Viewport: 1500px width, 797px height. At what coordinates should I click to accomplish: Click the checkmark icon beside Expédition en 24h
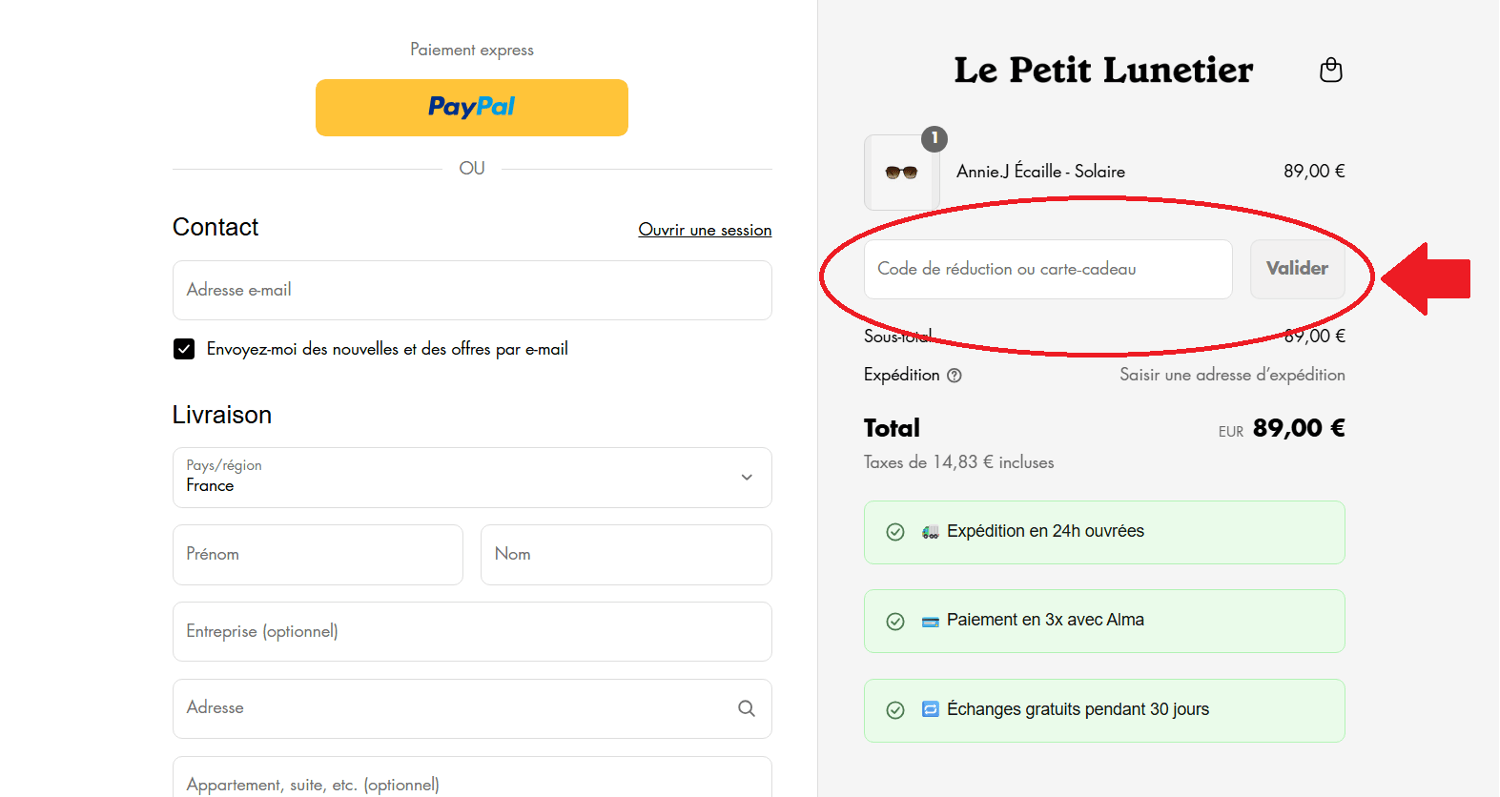895,532
